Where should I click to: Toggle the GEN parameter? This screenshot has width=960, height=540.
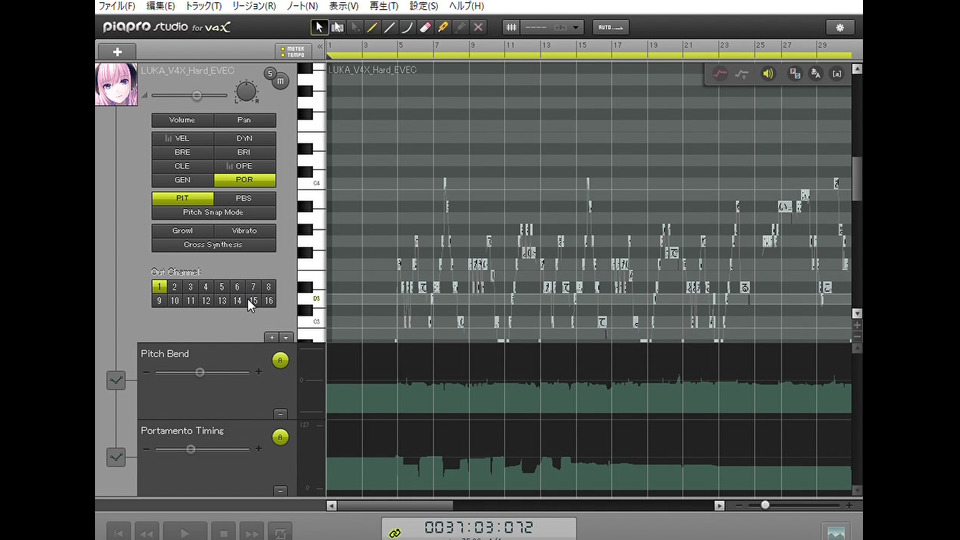click(x=182, y=180)
